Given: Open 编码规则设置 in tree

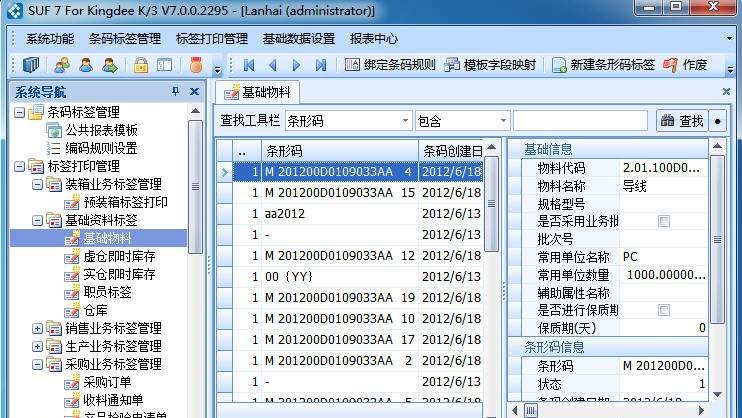Looking at the screenshot, I should coord(101,148).
